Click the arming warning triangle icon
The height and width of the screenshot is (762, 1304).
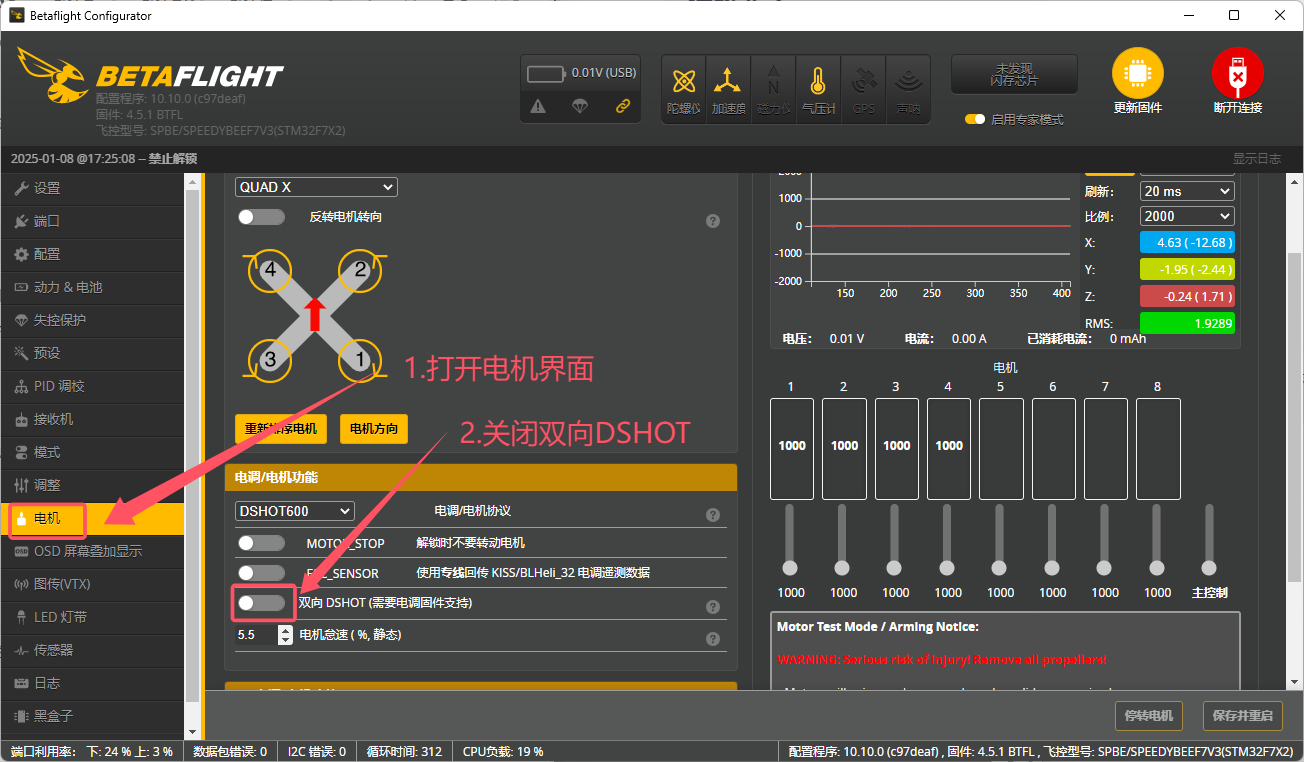pos(538,106)
